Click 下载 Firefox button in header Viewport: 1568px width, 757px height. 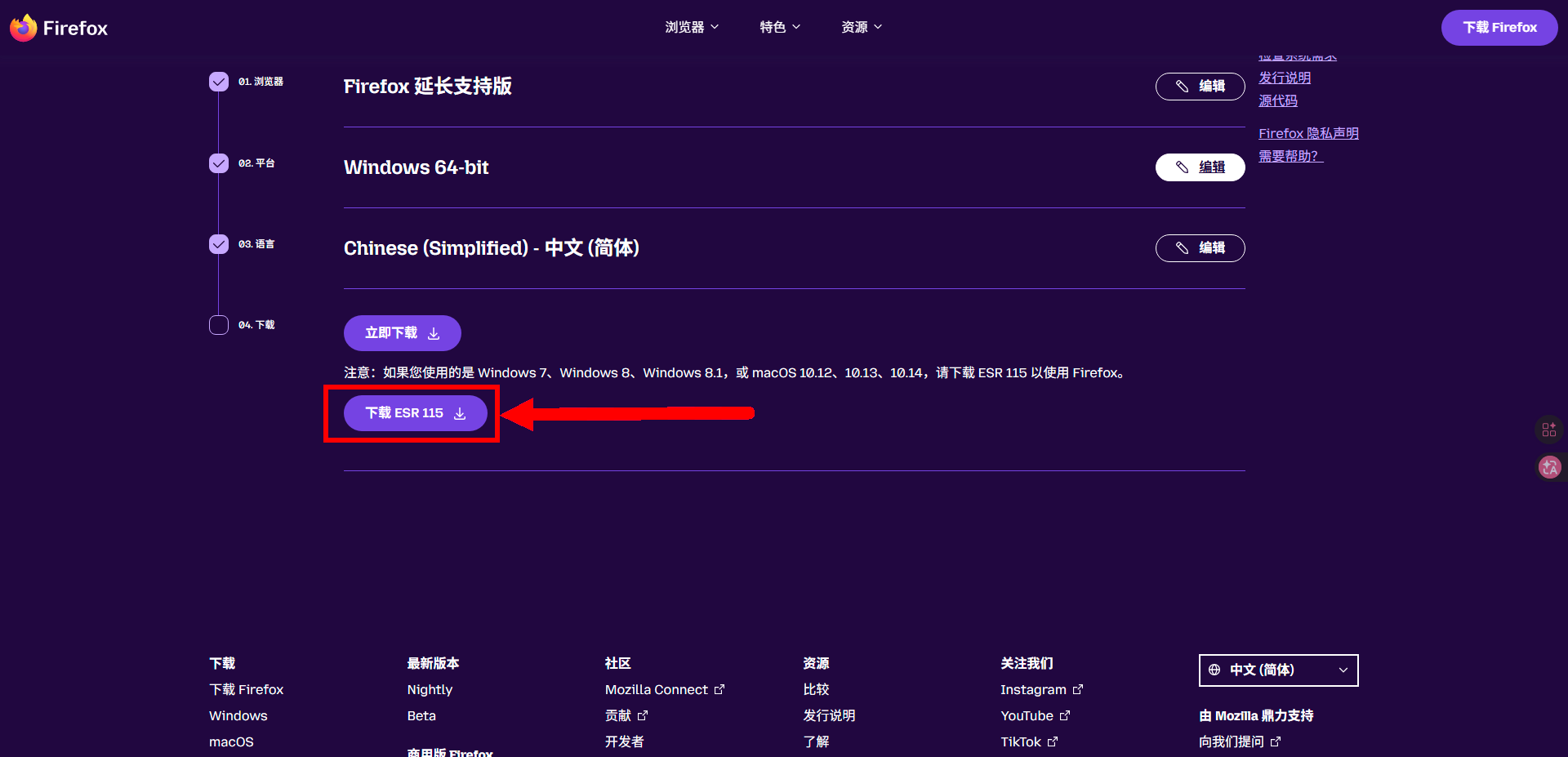click(x=1499, y=28)
